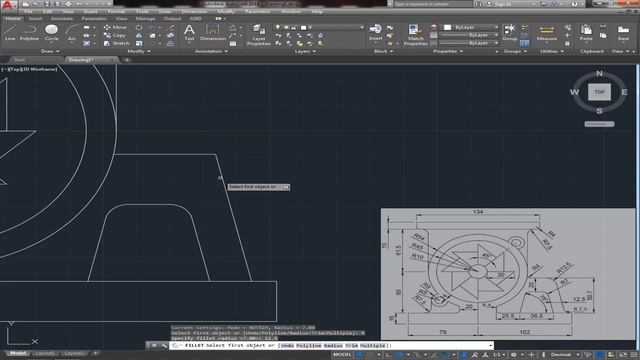
Task: Click command line customize wrench icon
Action: tap(164, 346)
